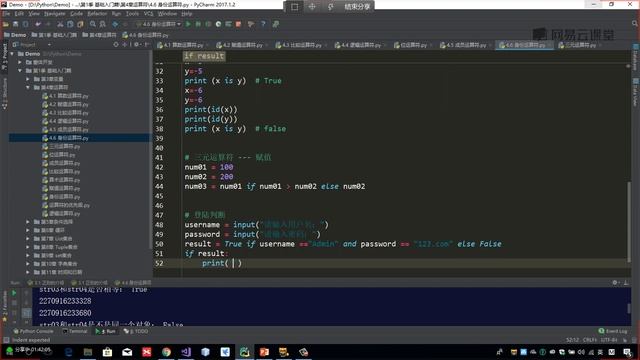Open the Mail icon on the taskbar
The height and width of the screenshot is (360, 640).
(127, 352)
